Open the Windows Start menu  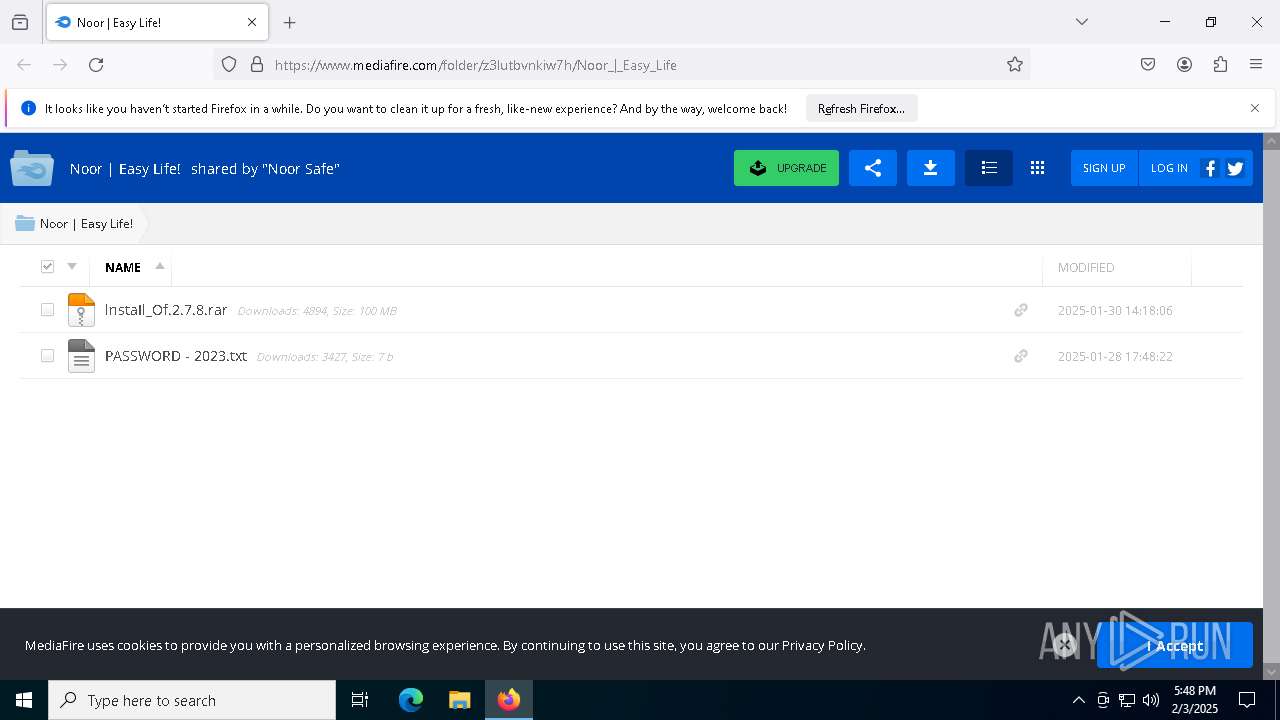[24, 700]
